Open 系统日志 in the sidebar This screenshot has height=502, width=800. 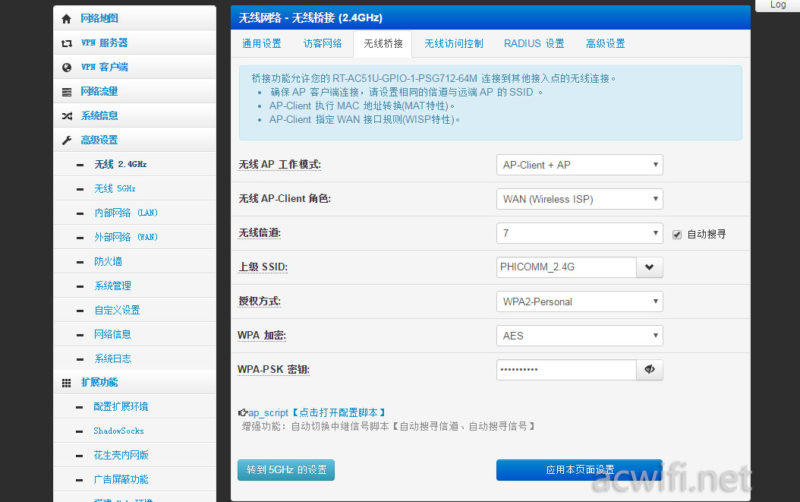(135, 359)
